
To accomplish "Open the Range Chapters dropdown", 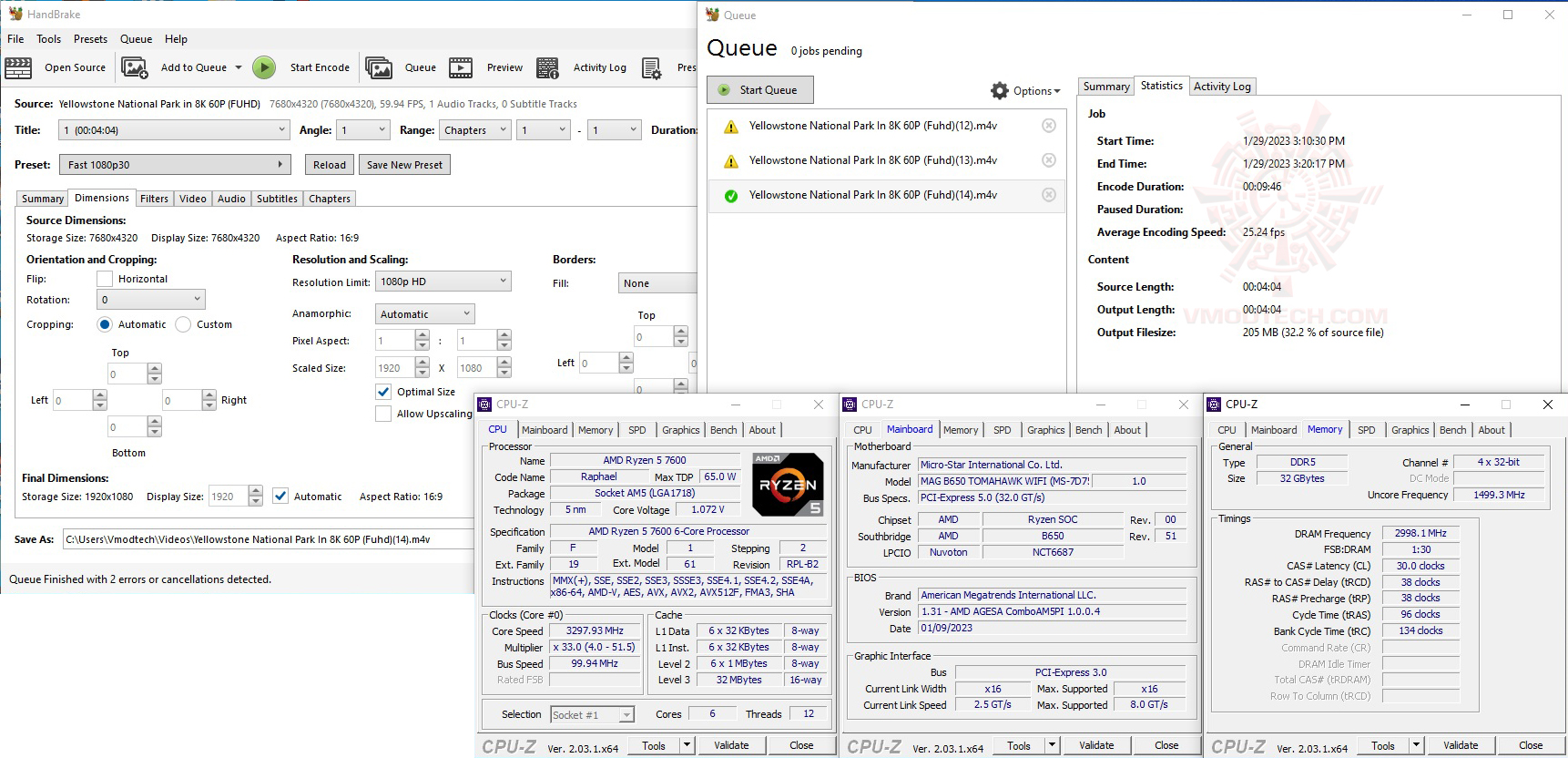I will pyautogui.click(x=475, y=130).
